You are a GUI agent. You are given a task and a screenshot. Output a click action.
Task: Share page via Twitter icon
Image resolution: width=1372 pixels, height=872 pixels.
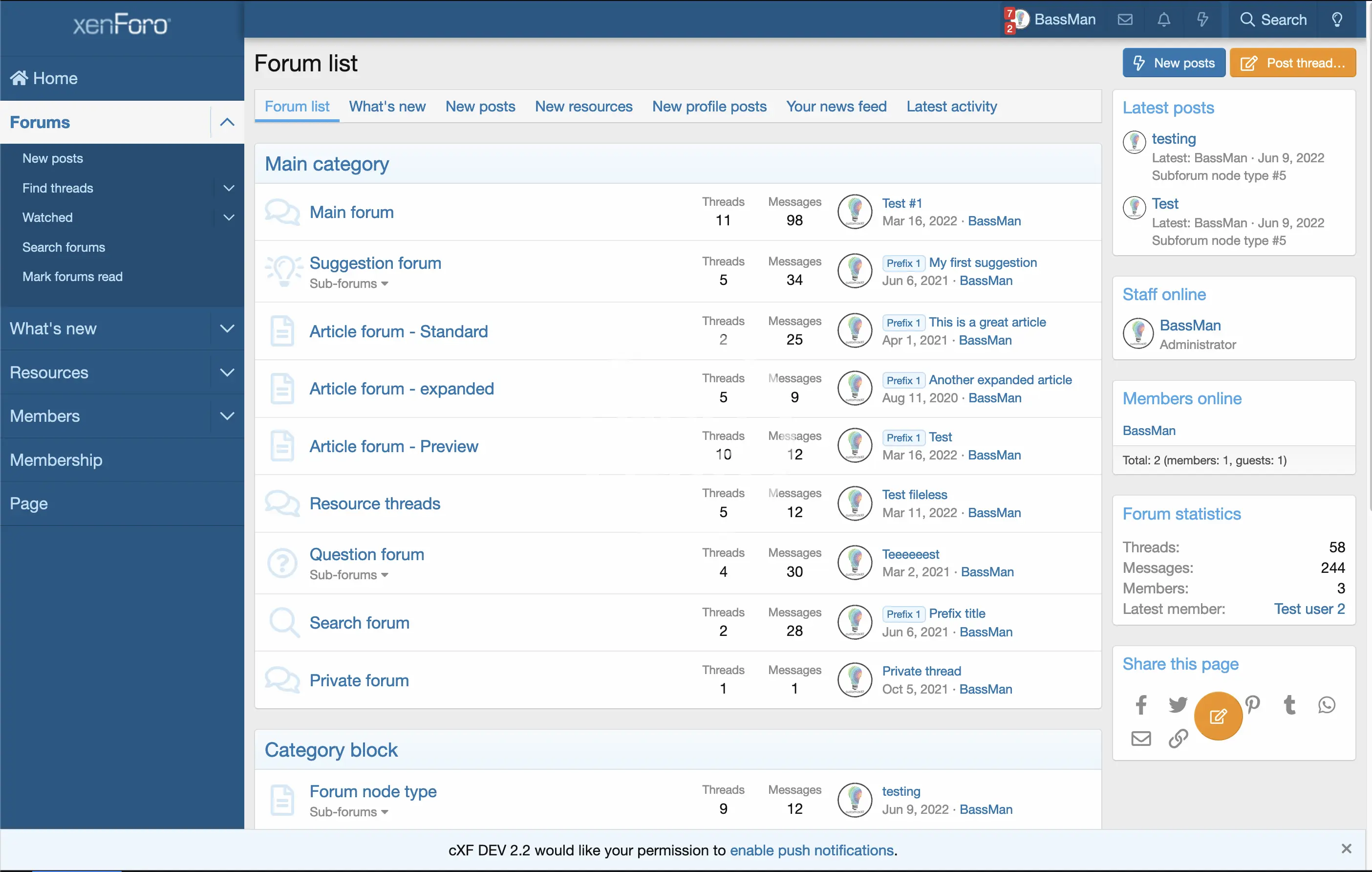1178,705
